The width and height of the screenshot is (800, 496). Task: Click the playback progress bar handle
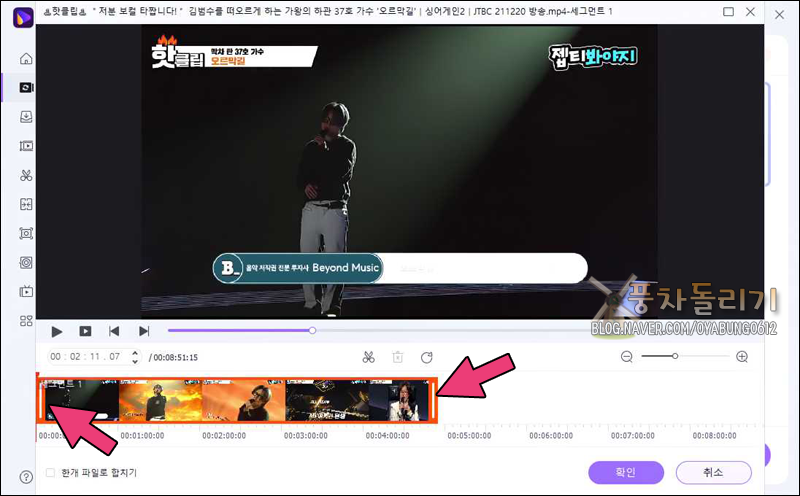(x=312, y=331)
